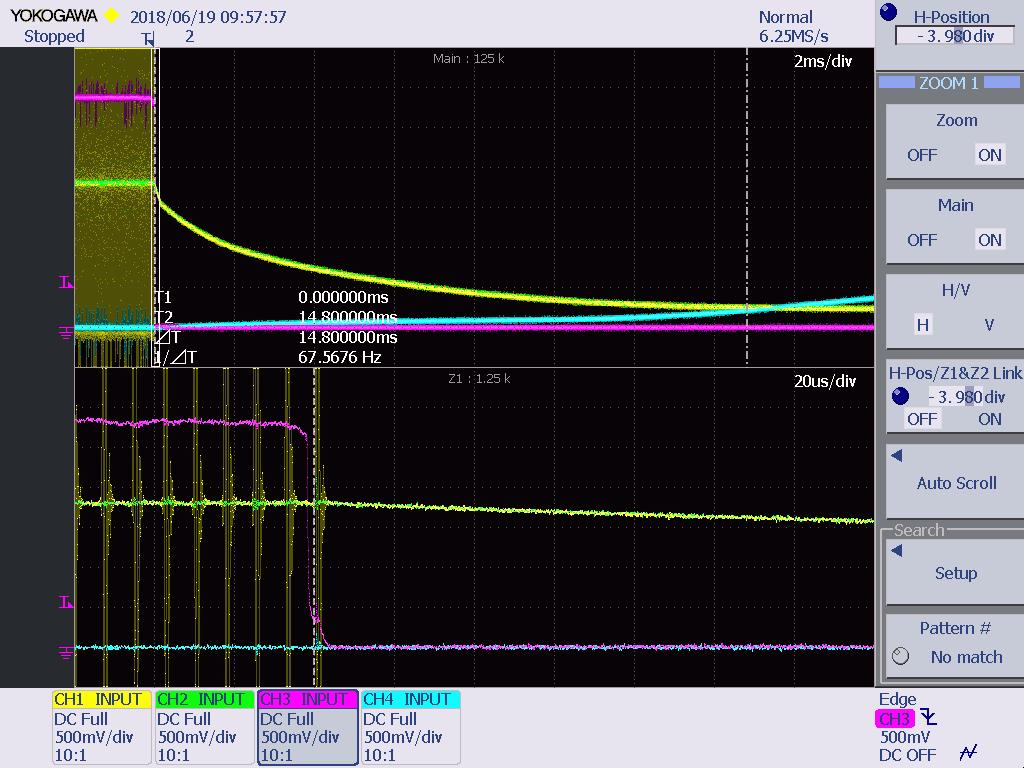Click the H-Position rotary knob icon

click(x=888, y=12)
